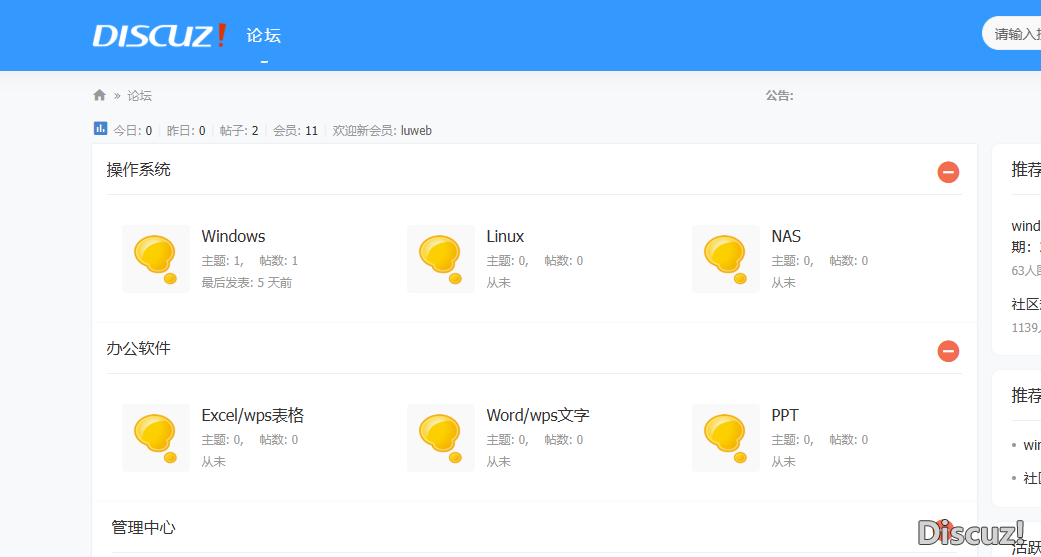Click the NAS forum chat bubble icon
This screenshot has height=557, width=1041.
coord(725,258)
